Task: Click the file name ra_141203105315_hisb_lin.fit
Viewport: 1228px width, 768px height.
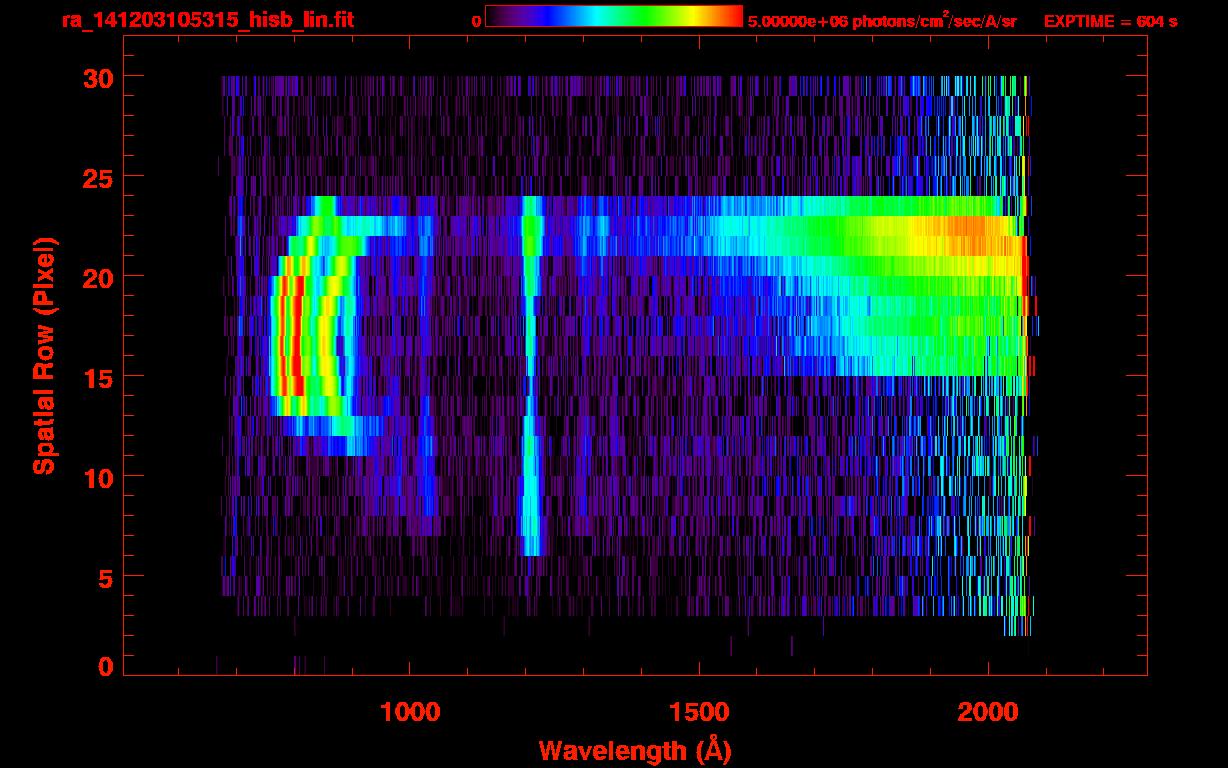Action: click(207, 20)
